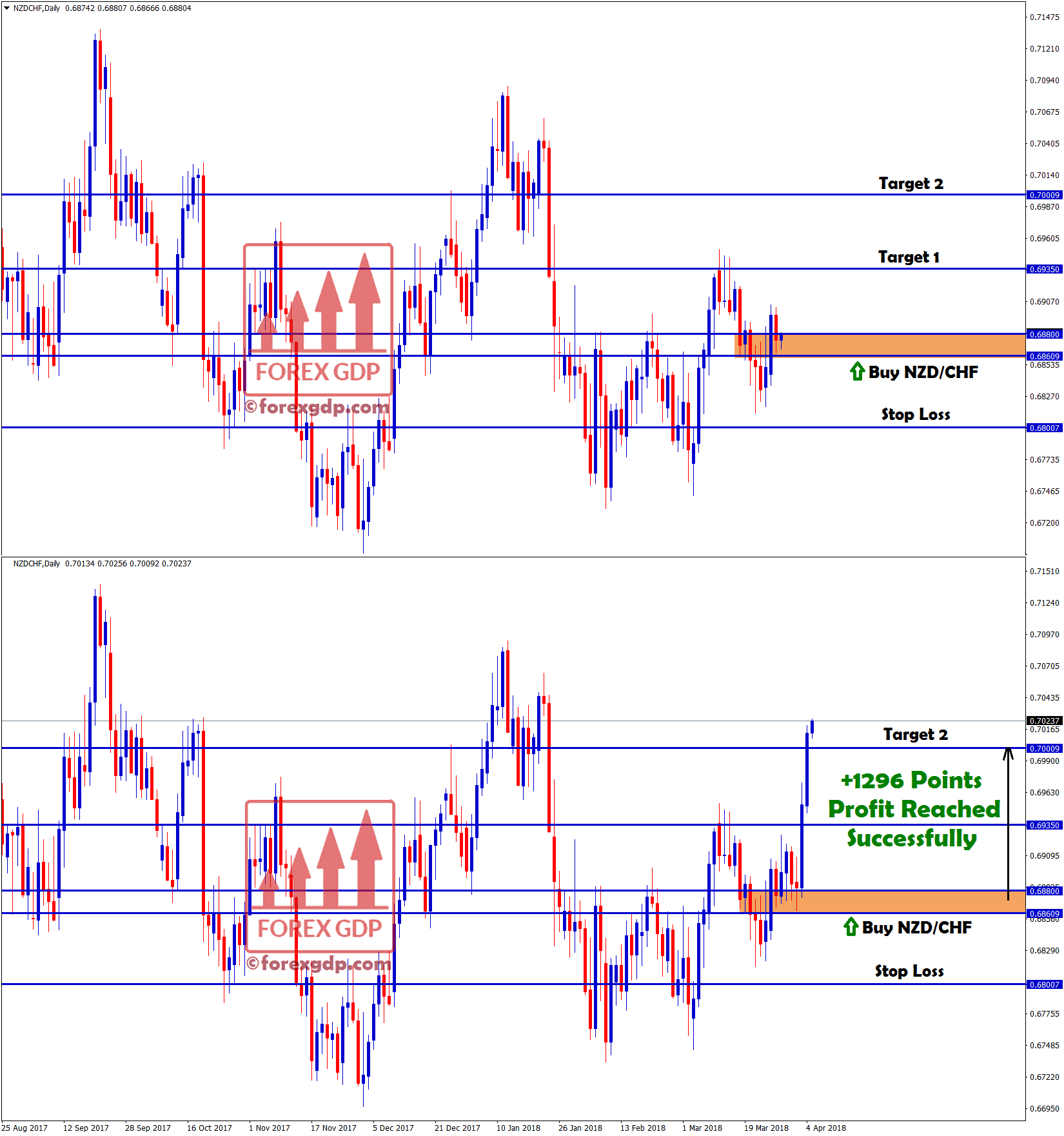Click the 0.71510 price axis value
The height and width of the screenshot is (1136, 1064).
(x=1045, y=572)
